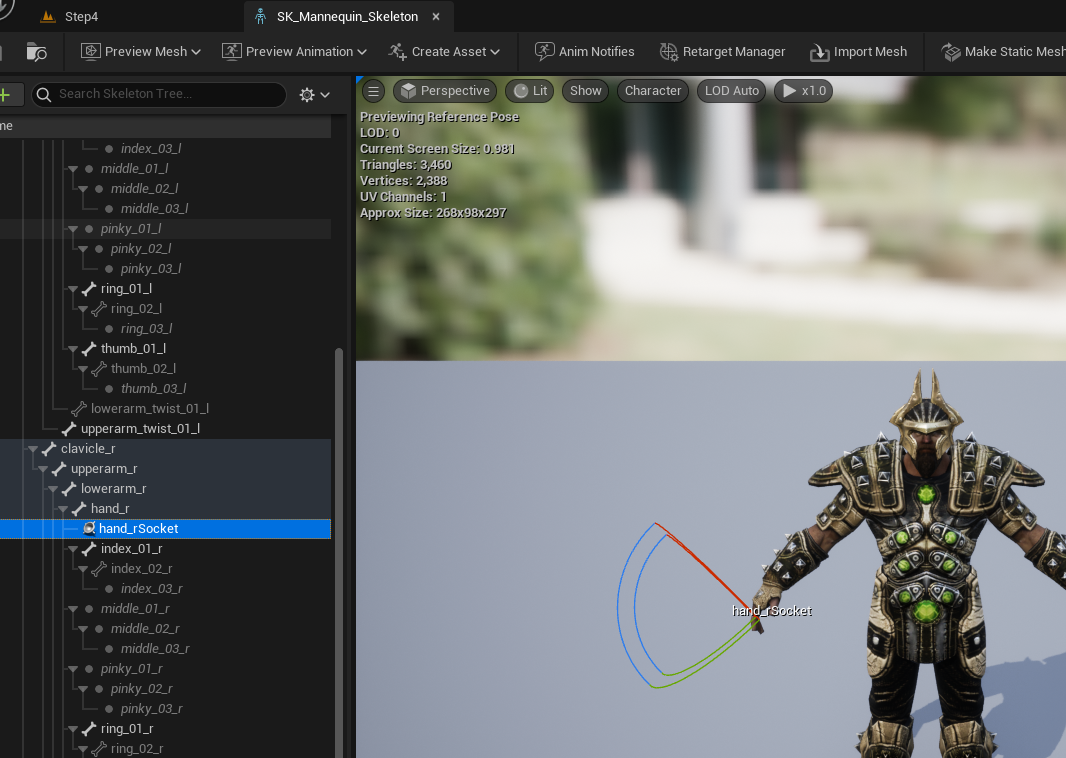Open the Preview Mesh dropdown

click(141, 52)
